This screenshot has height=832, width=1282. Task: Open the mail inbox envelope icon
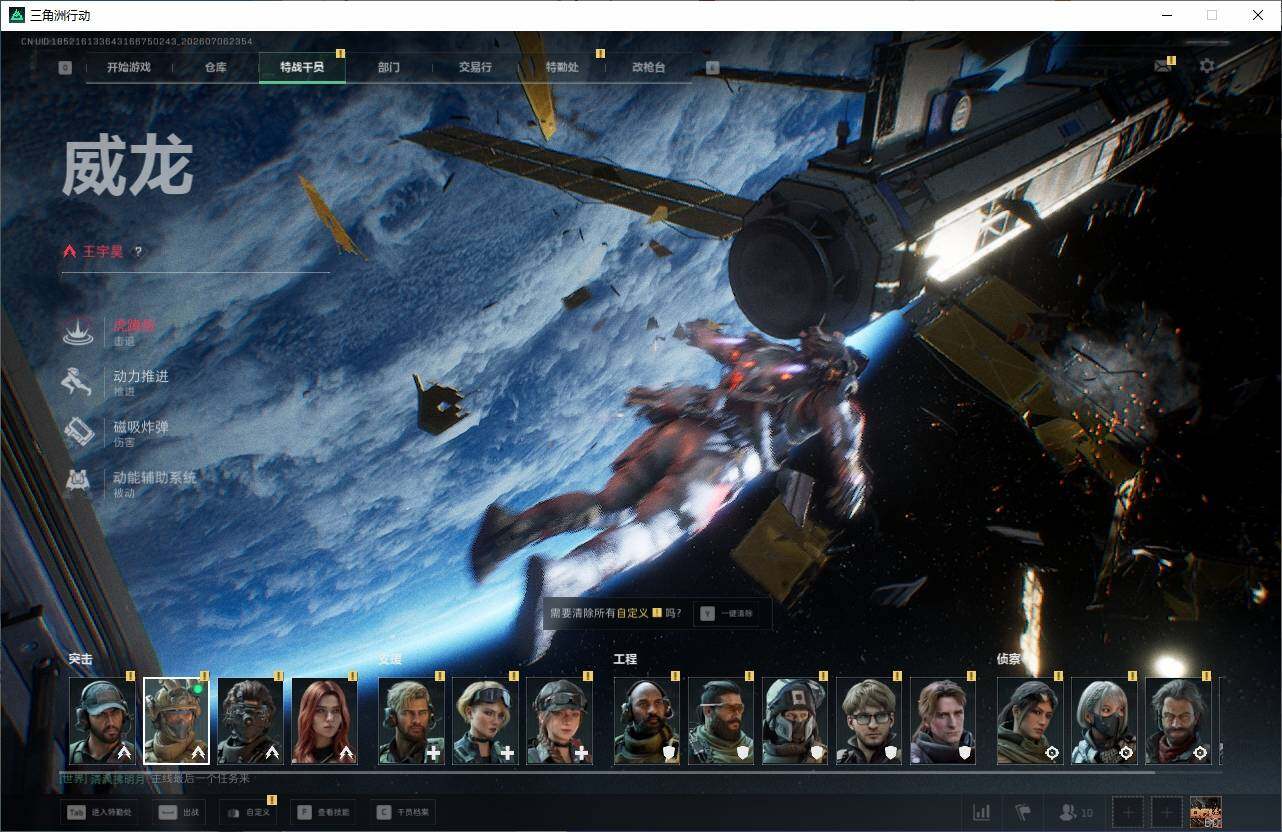pos(1162,66)
